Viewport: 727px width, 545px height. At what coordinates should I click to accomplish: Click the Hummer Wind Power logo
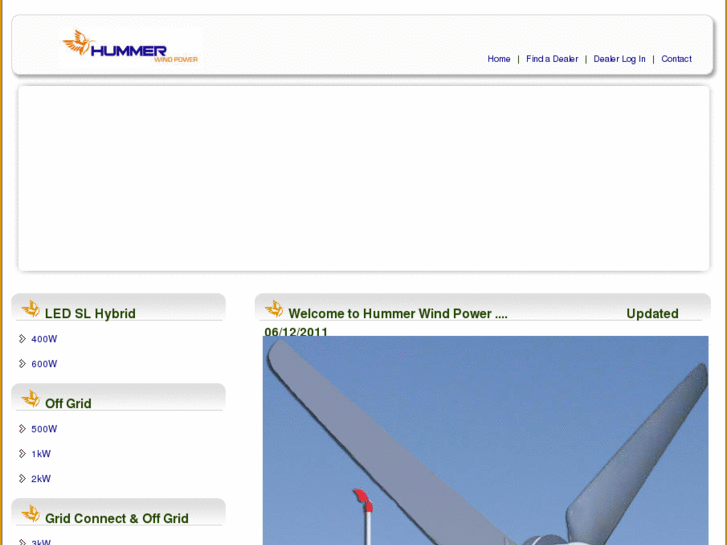(130, 46)
